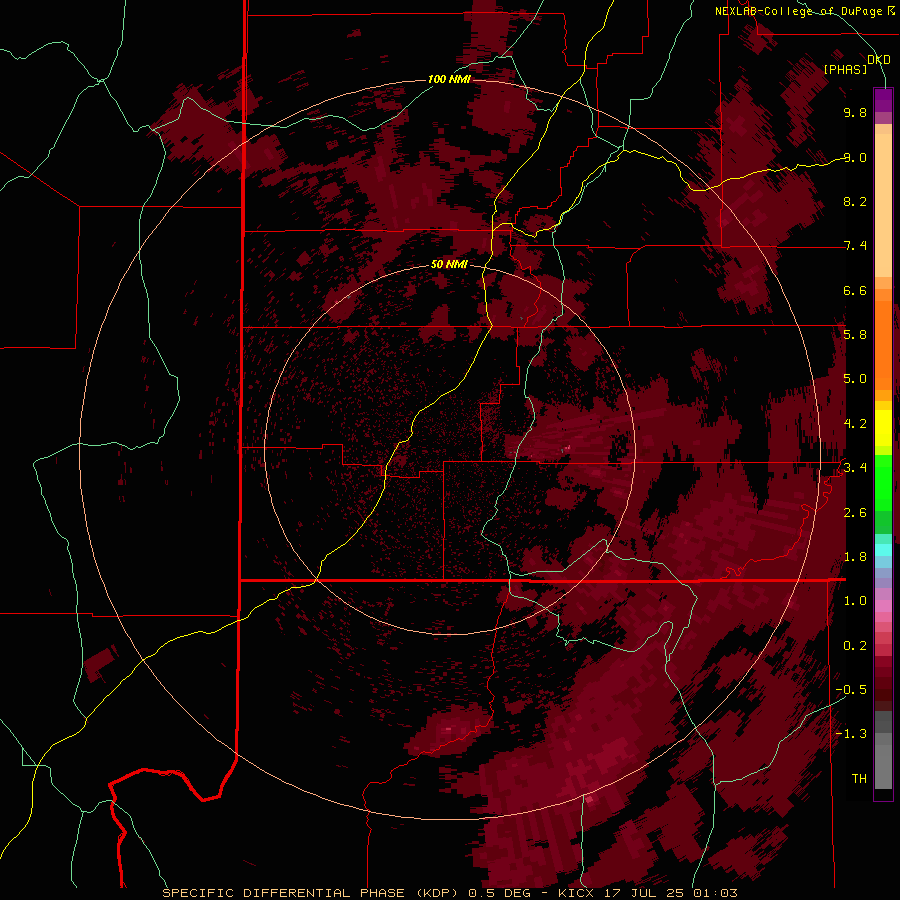
Task: Pick the purple top segment of color bar
Action: coord(883,100)
